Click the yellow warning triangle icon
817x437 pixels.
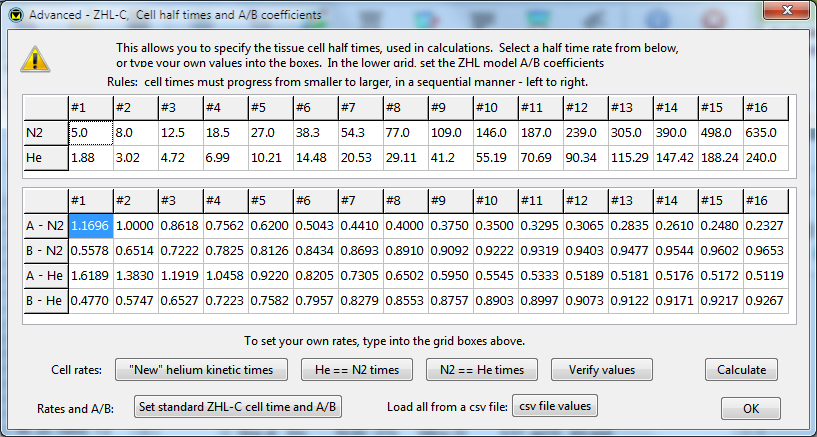tap(35, 59)
